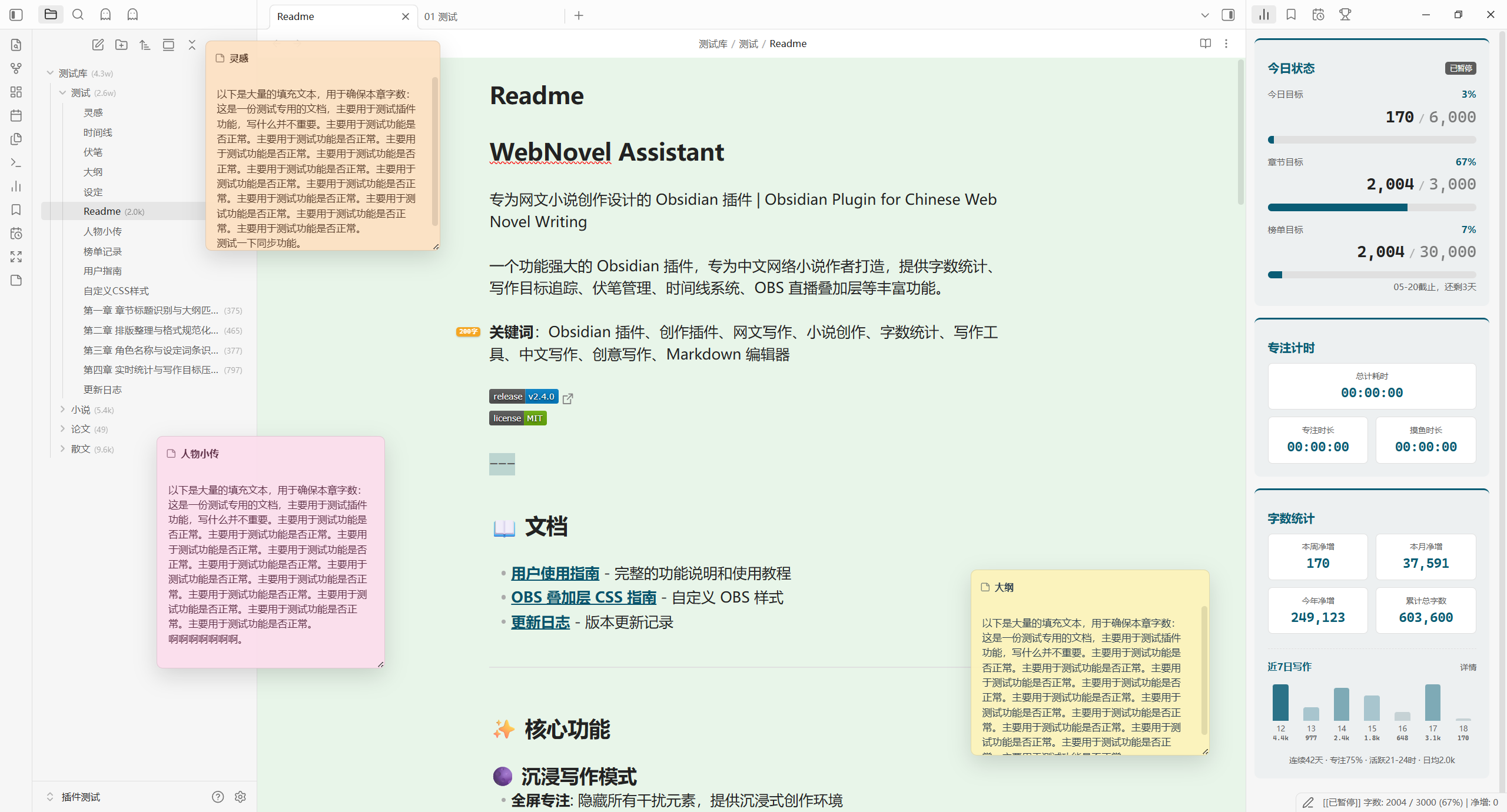Open the command palette ribbon icon
The width and height of the screenshot is (1507, 812).
coord(16,162)
